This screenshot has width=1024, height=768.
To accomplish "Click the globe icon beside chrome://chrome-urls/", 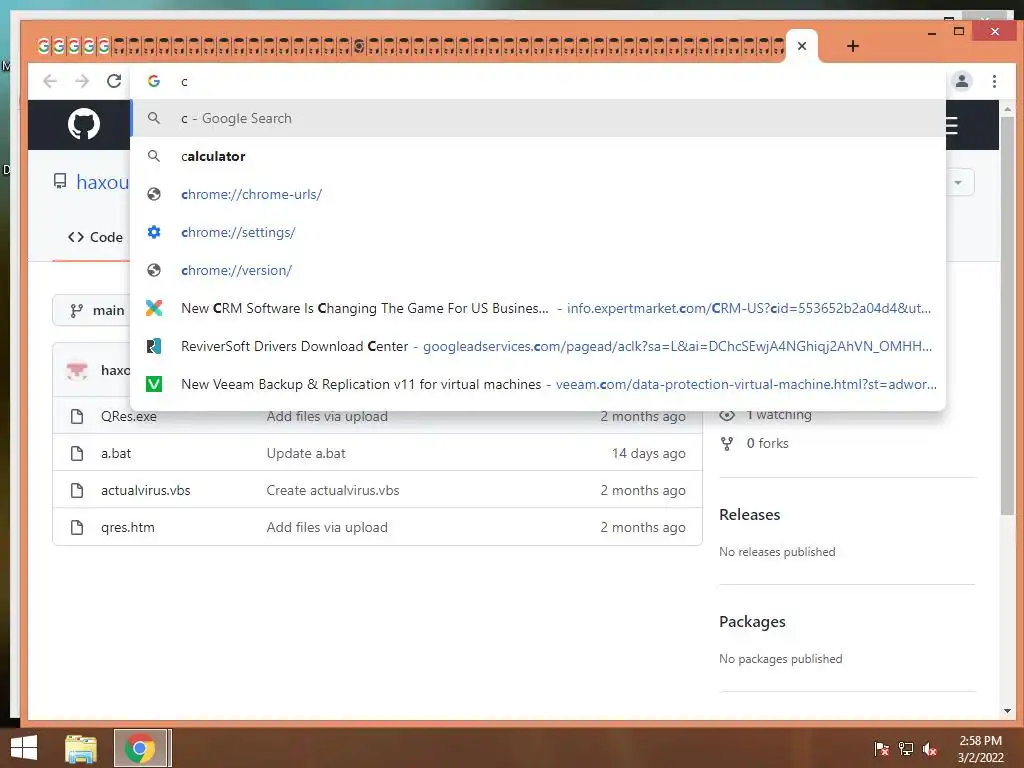I will tap(153, 194).
